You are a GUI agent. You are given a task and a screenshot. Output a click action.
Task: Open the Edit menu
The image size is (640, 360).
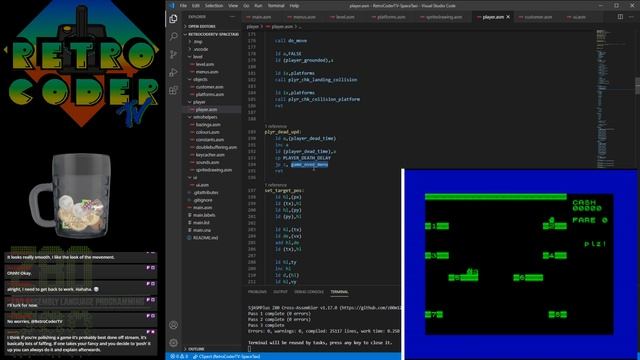click(x=196, y=6)
